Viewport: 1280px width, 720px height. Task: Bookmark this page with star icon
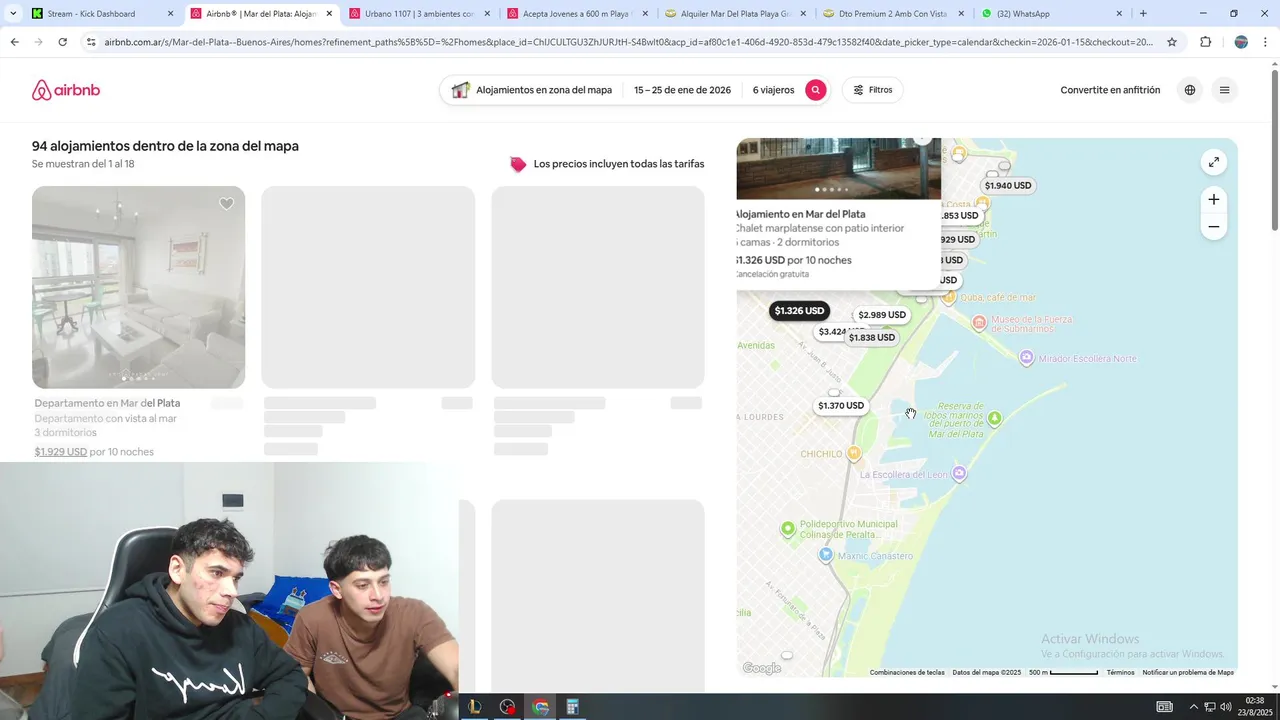(1172, 42)
